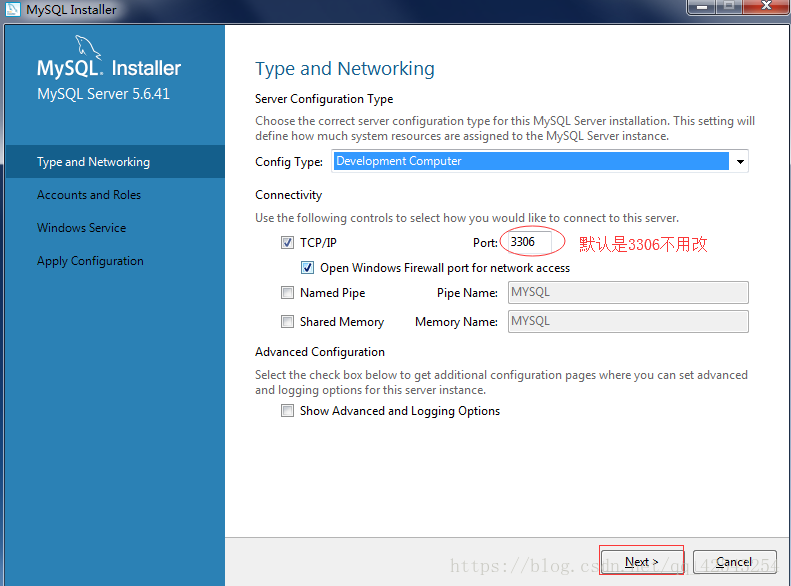Click the Advanced Configuration section label

pyautogui.click(x=320, y=352)
